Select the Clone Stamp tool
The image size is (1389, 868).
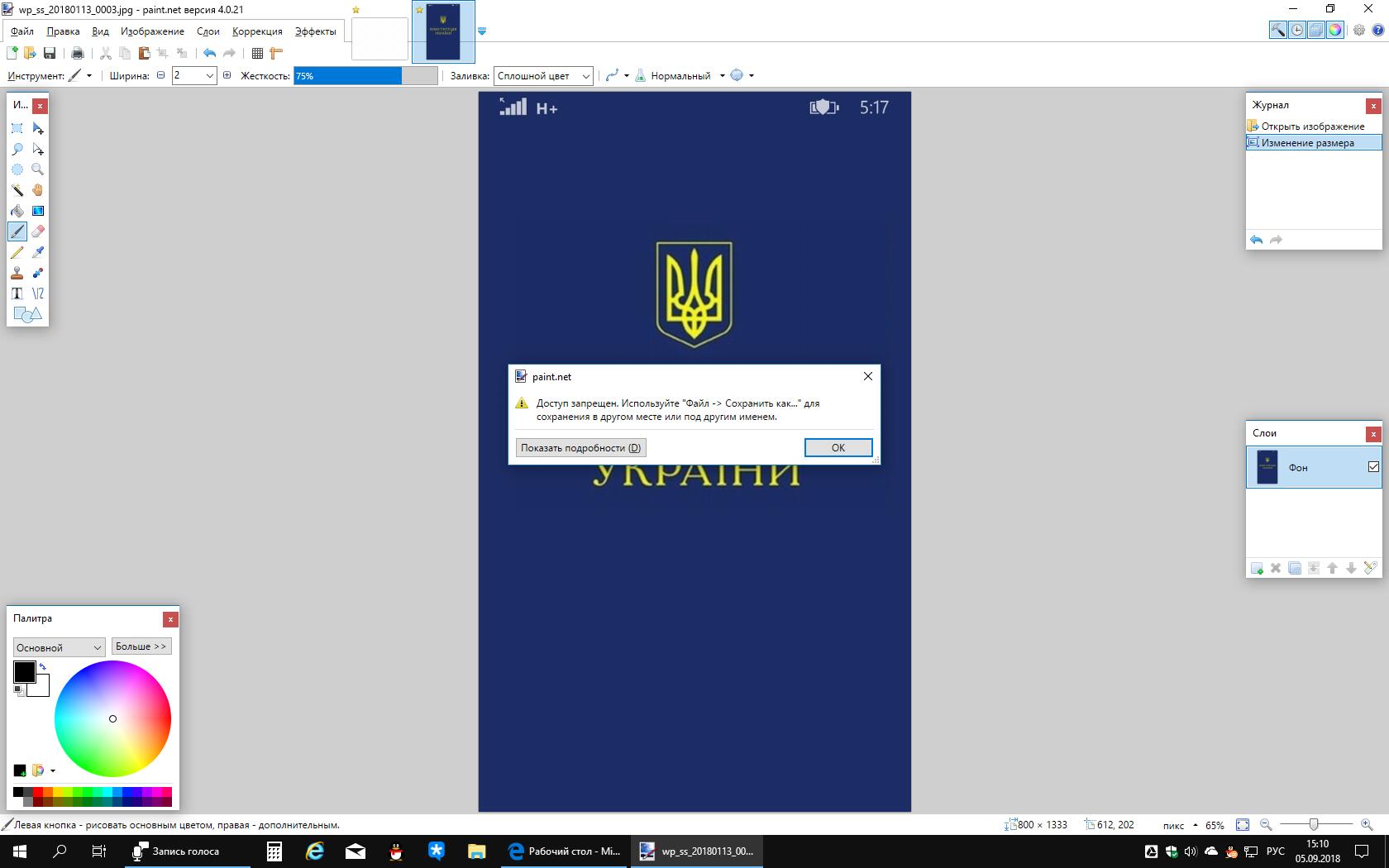17,273
